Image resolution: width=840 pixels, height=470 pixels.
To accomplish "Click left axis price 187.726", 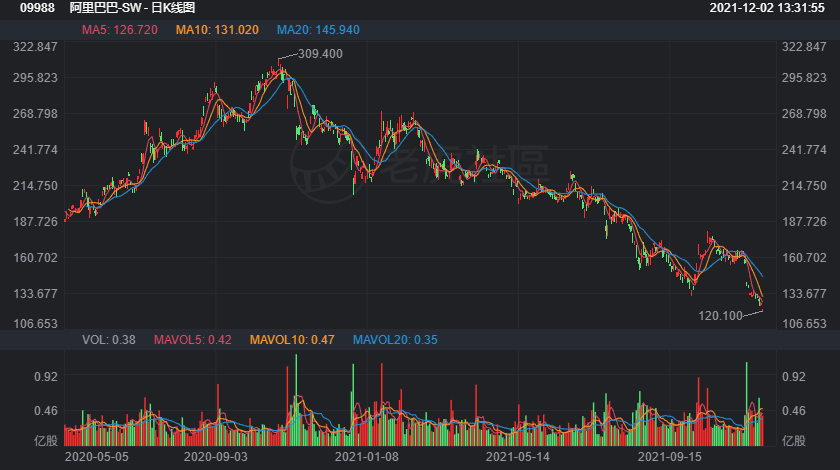I will point(35,222).
